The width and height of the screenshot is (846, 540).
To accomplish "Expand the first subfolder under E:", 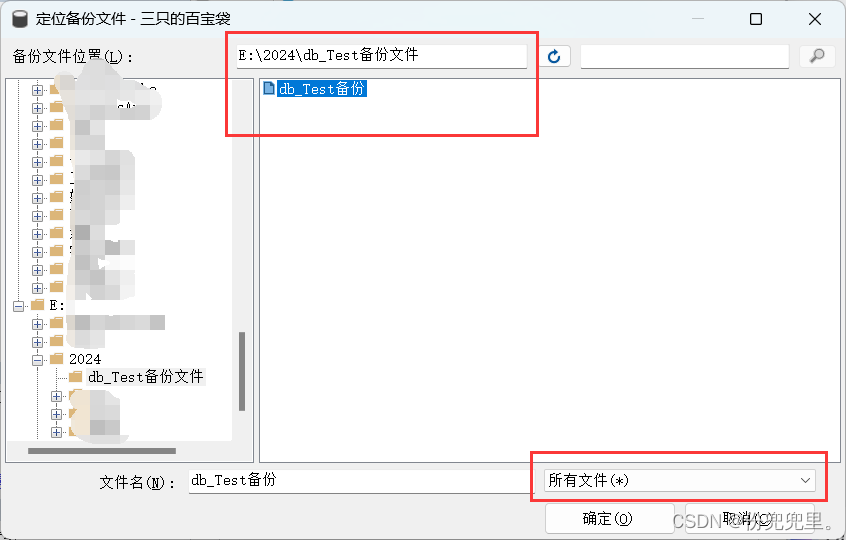I will [x=37, y=324].
